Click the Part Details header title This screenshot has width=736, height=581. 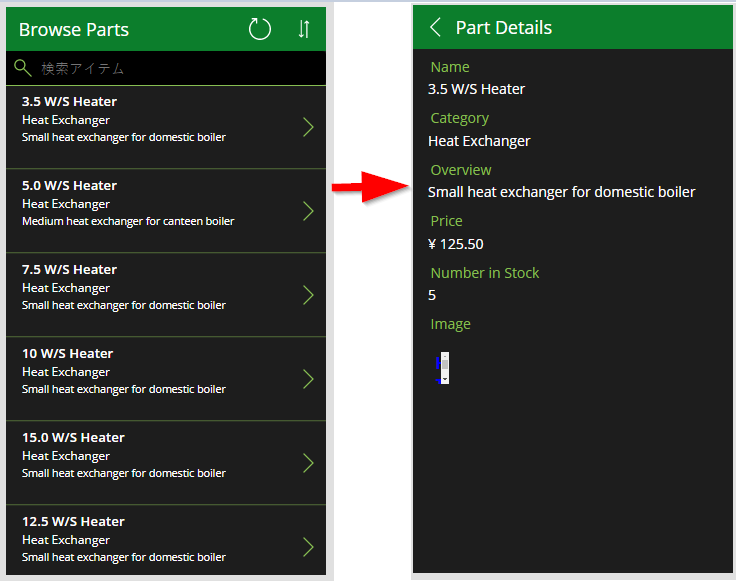tap(504, 28)
